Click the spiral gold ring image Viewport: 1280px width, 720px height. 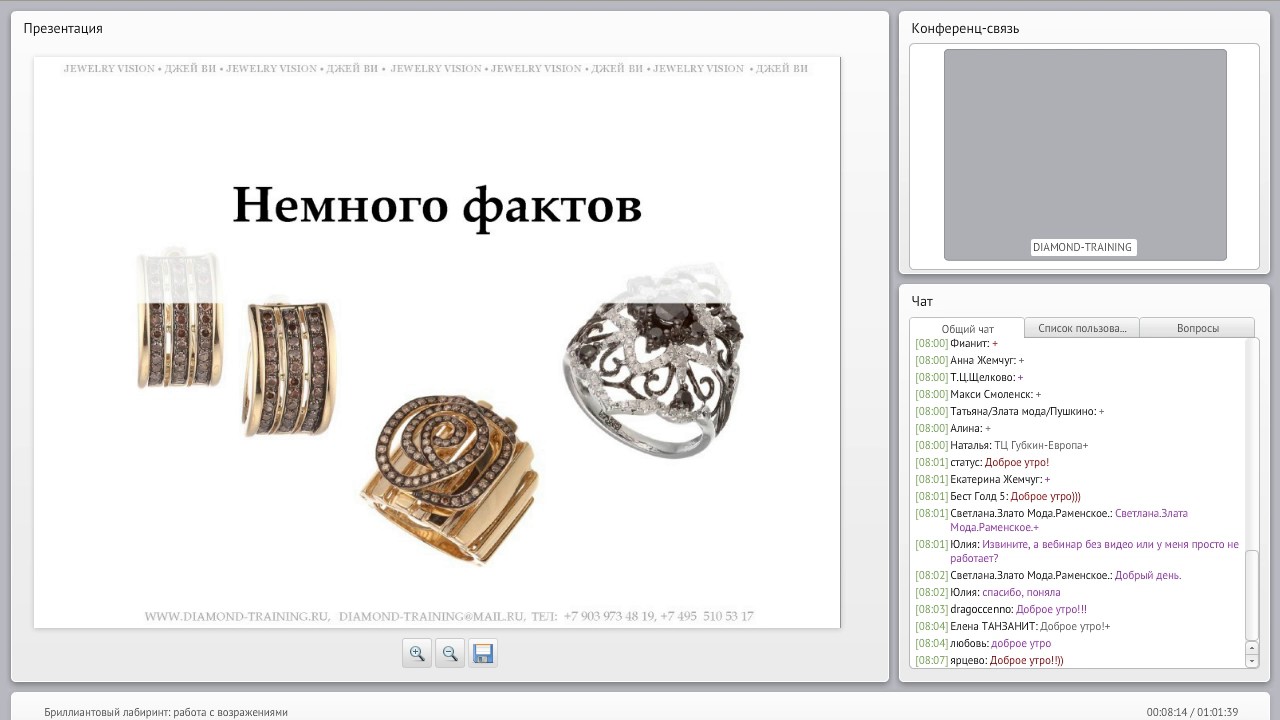coord(450,478)
